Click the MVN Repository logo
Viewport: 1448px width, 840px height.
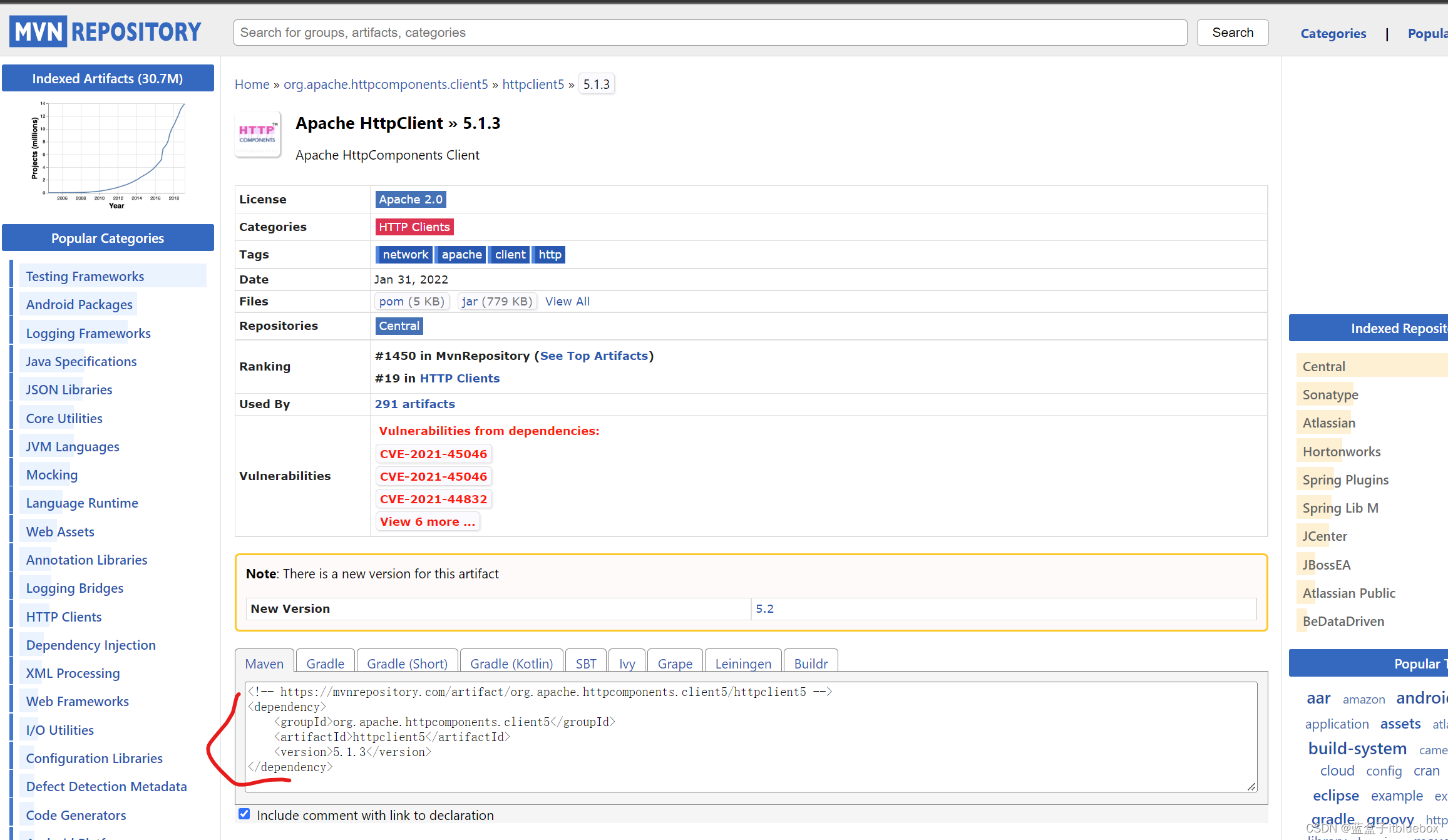tap(106, 32)
